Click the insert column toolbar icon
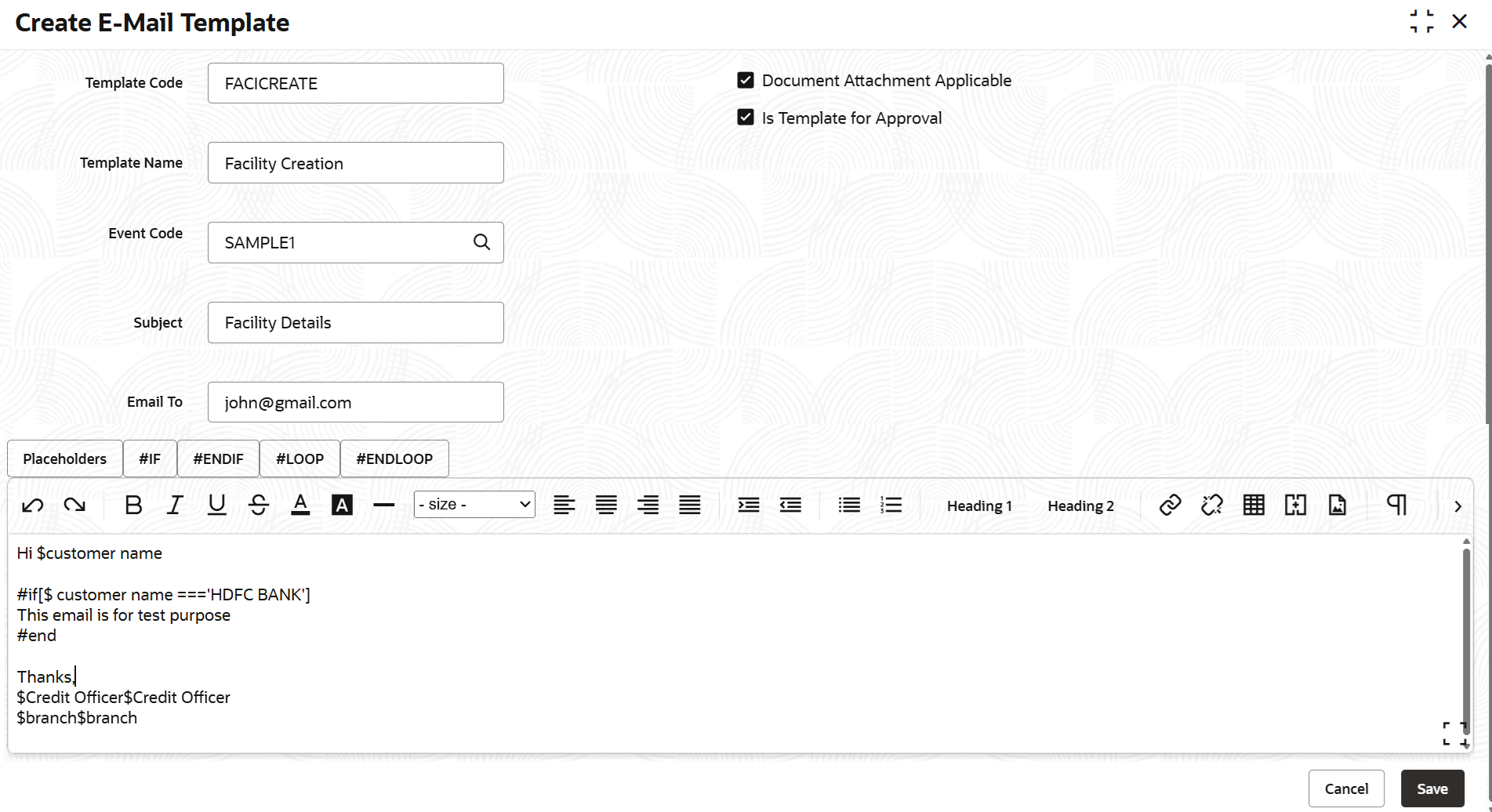 click(x=1296, y=506)
